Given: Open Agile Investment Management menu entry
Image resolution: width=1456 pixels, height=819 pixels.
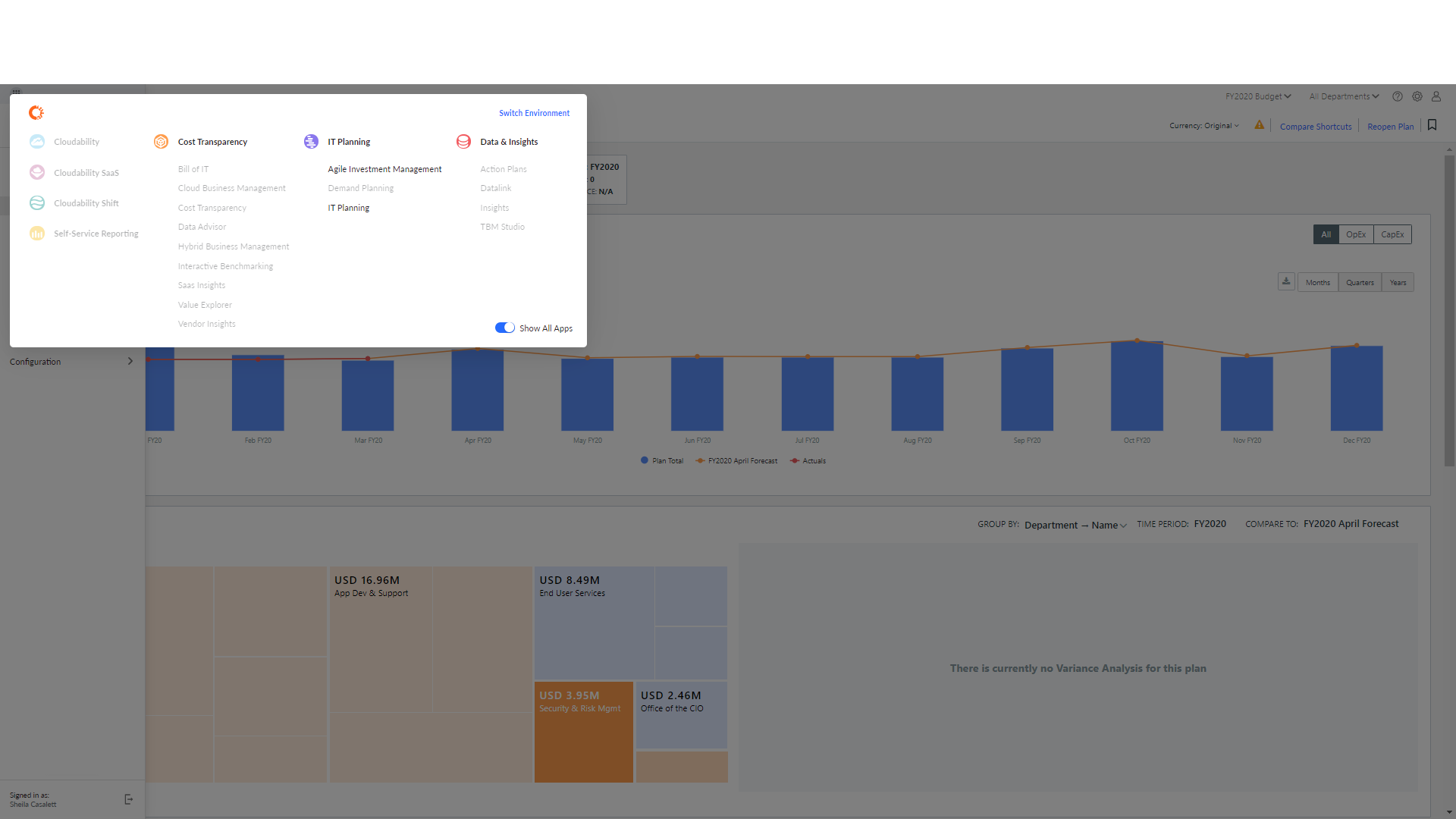Looking at the screenshot, I should click(x=384, y=169).
